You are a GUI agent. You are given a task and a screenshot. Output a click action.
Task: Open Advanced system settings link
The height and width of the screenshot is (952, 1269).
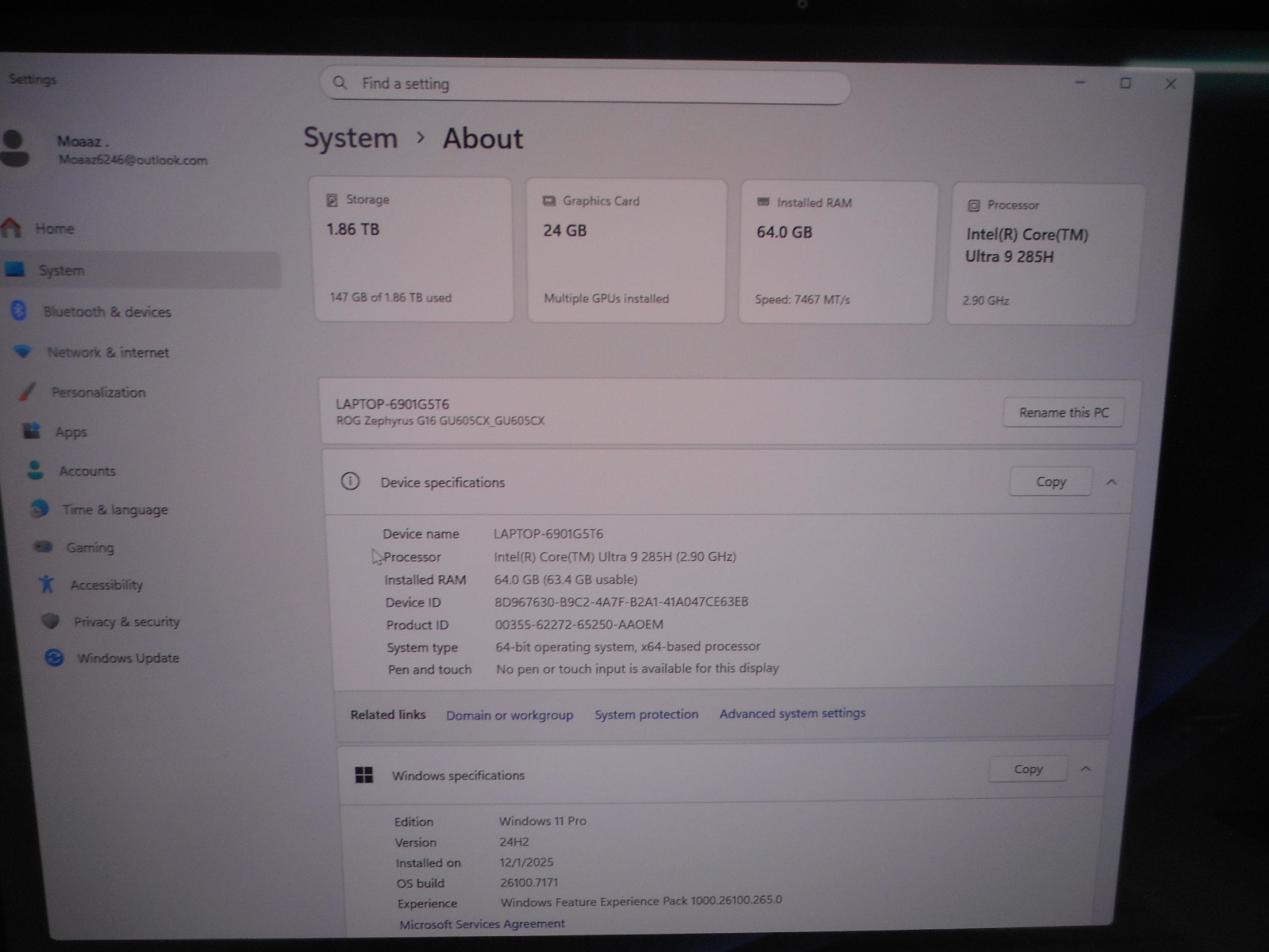click(x=793, y=713)
